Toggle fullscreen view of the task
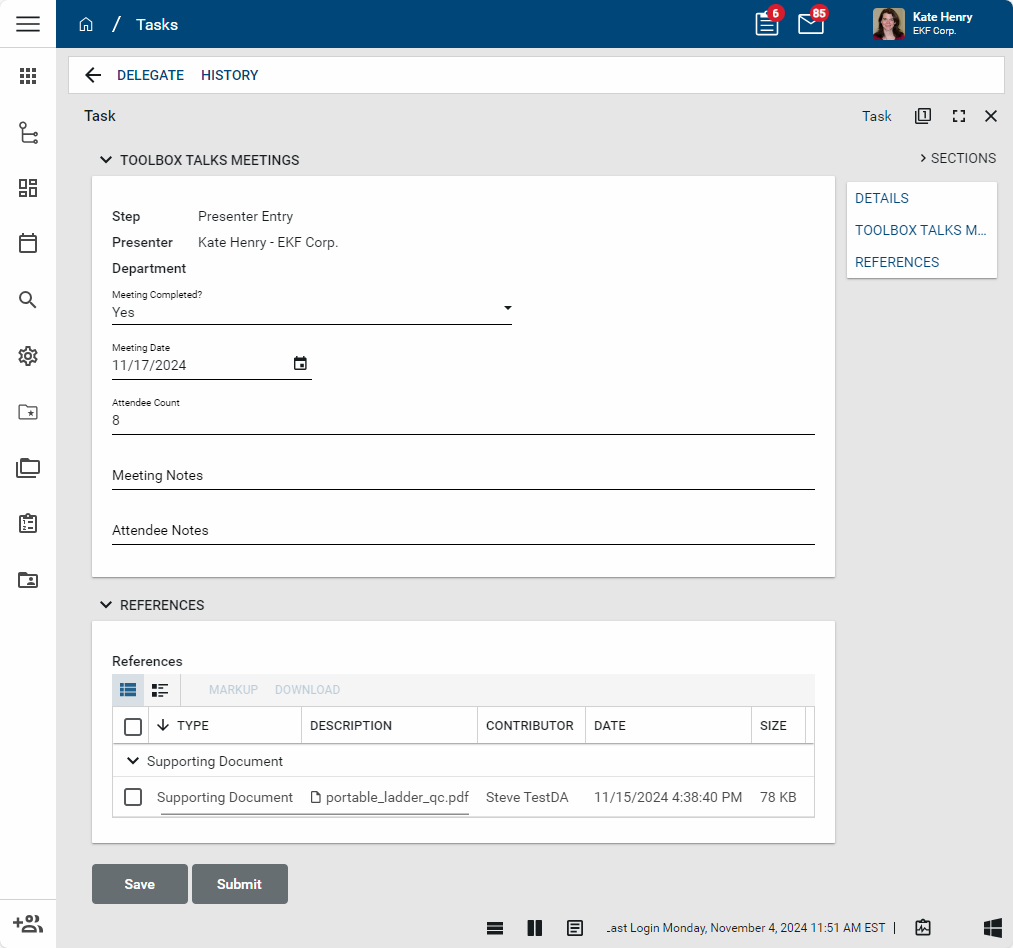The image size is (1013, 948). 958,116
